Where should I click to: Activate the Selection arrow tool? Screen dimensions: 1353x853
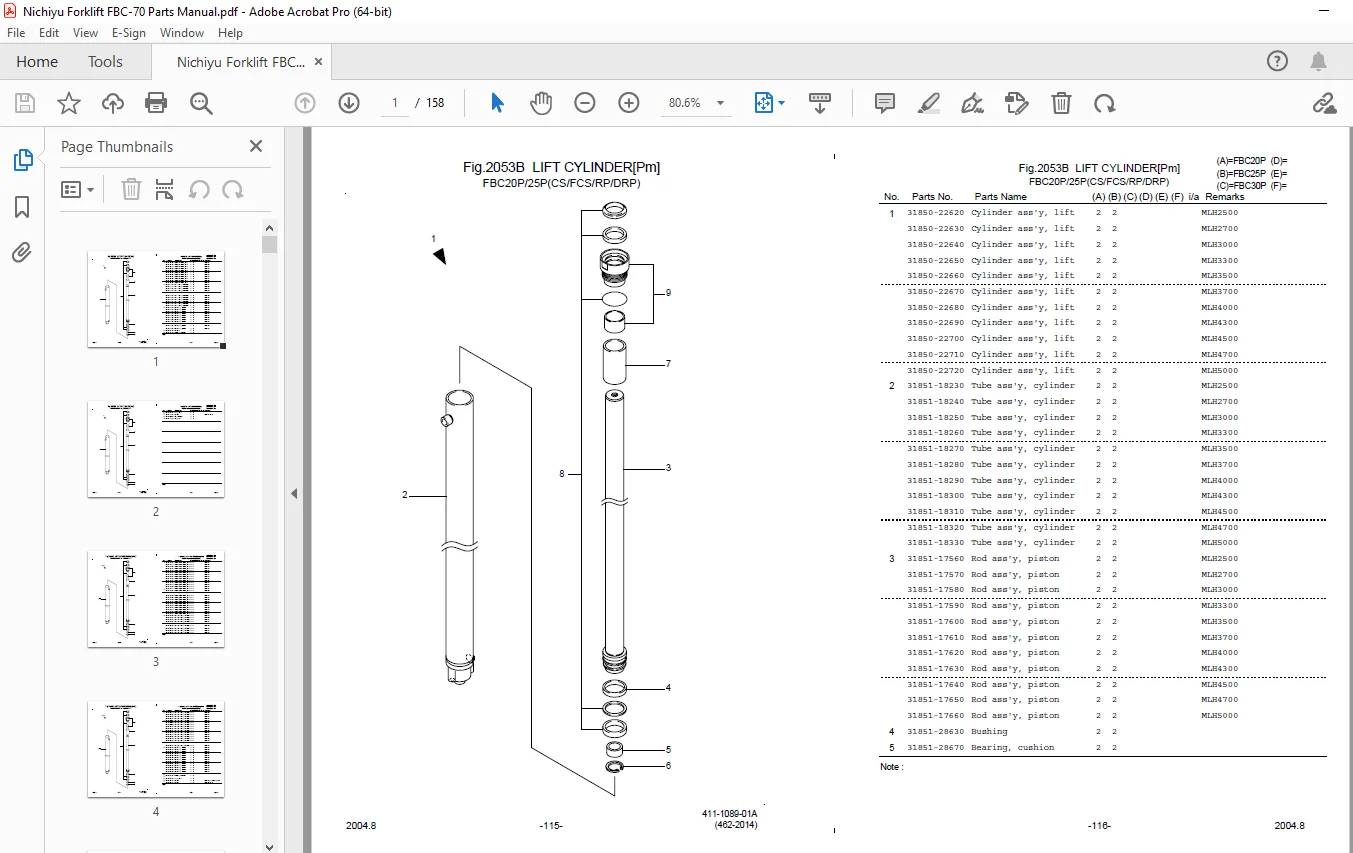point(498,103)
